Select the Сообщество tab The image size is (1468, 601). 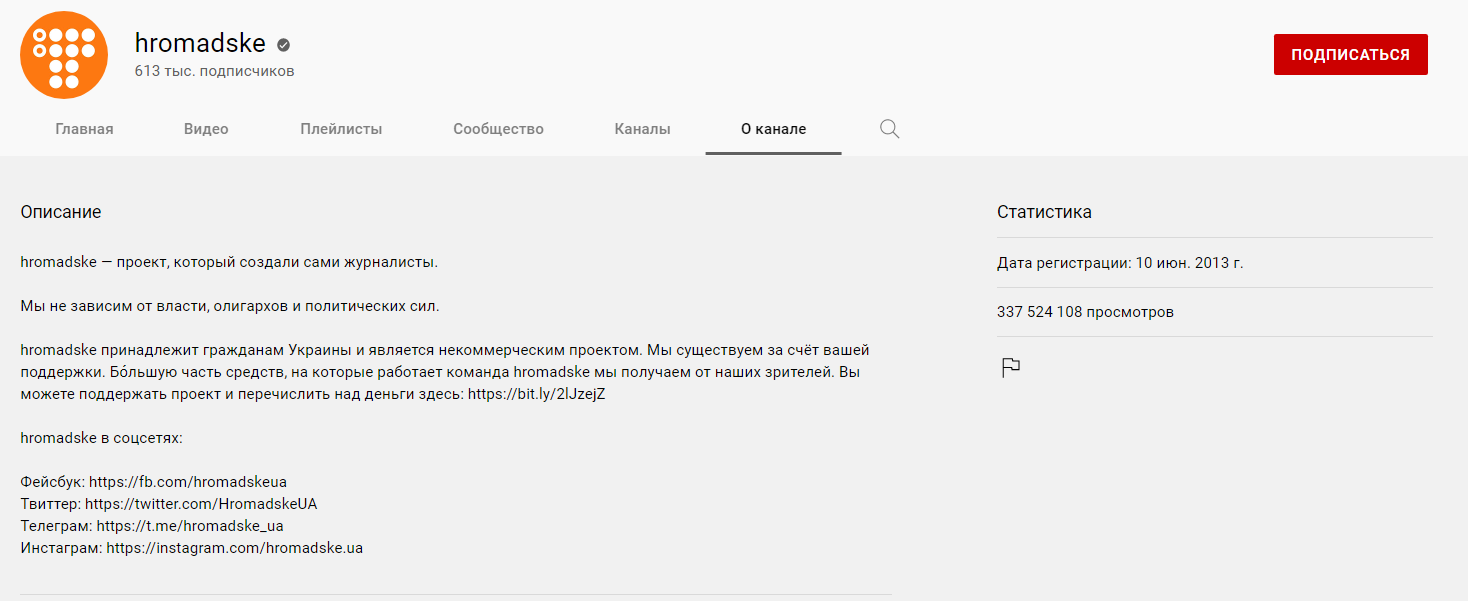click(x=498, y=129)
